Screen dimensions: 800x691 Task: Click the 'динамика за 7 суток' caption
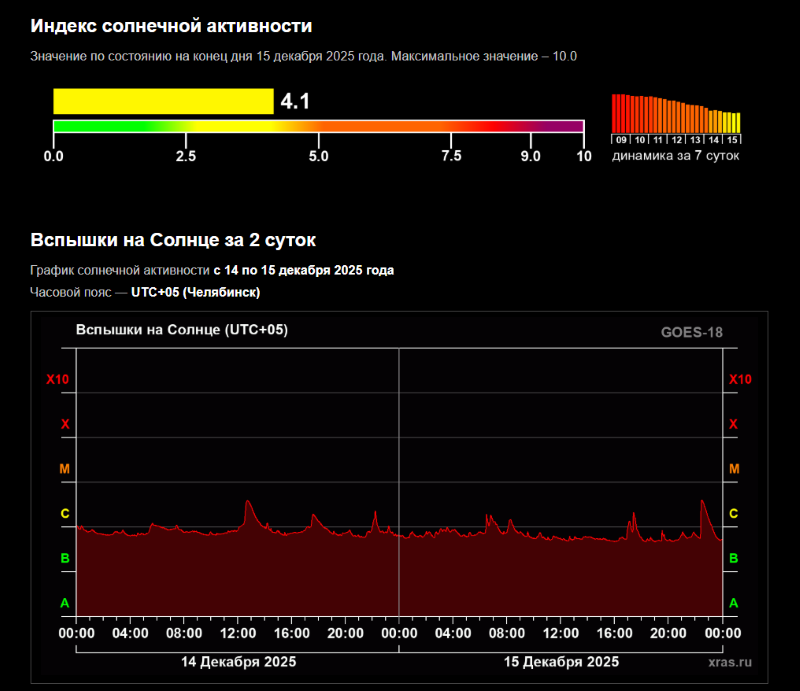click(676, 156)
